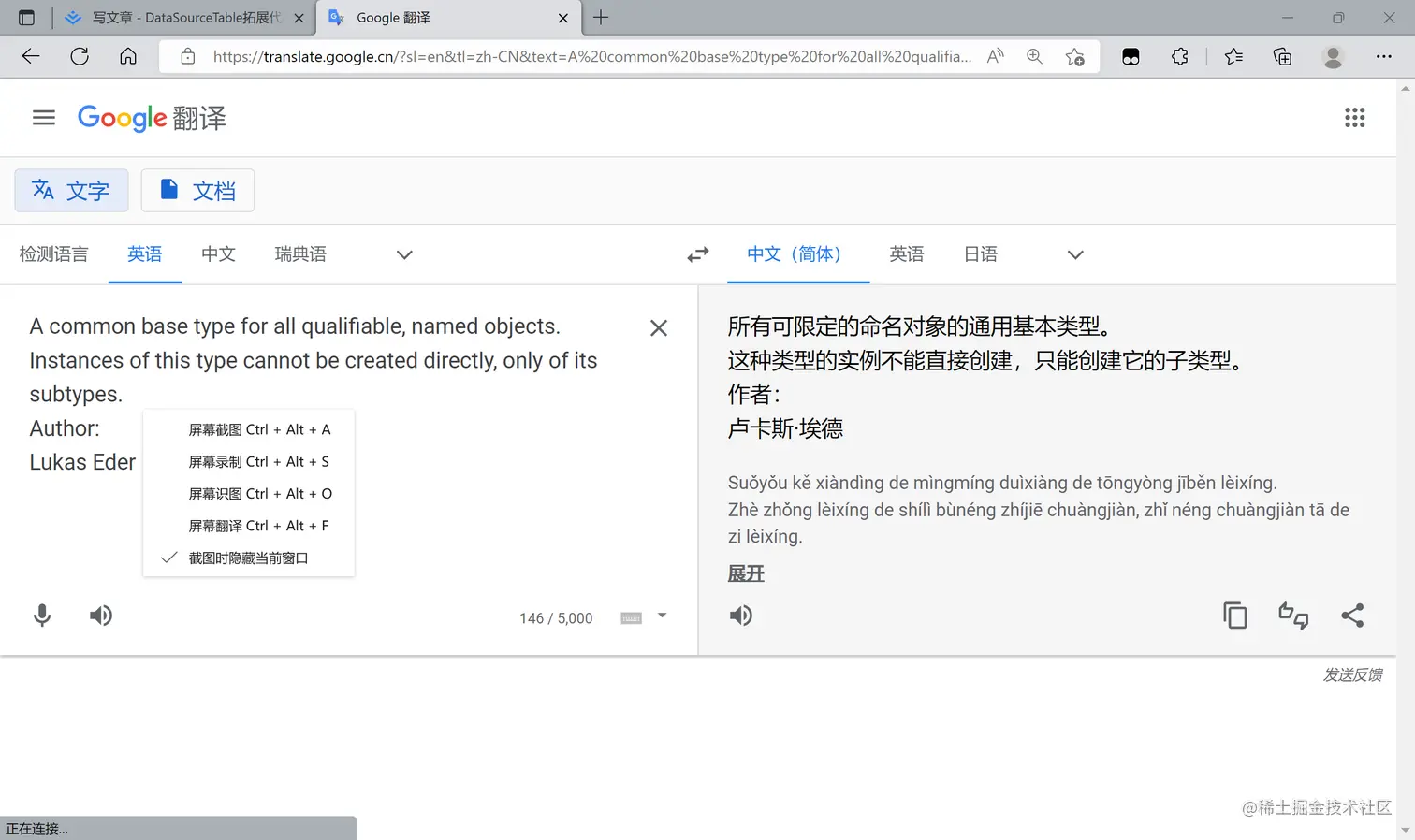Choose 屏幕翻译 Ctrl+Alt+F menu entry

[x=249, y=526]
